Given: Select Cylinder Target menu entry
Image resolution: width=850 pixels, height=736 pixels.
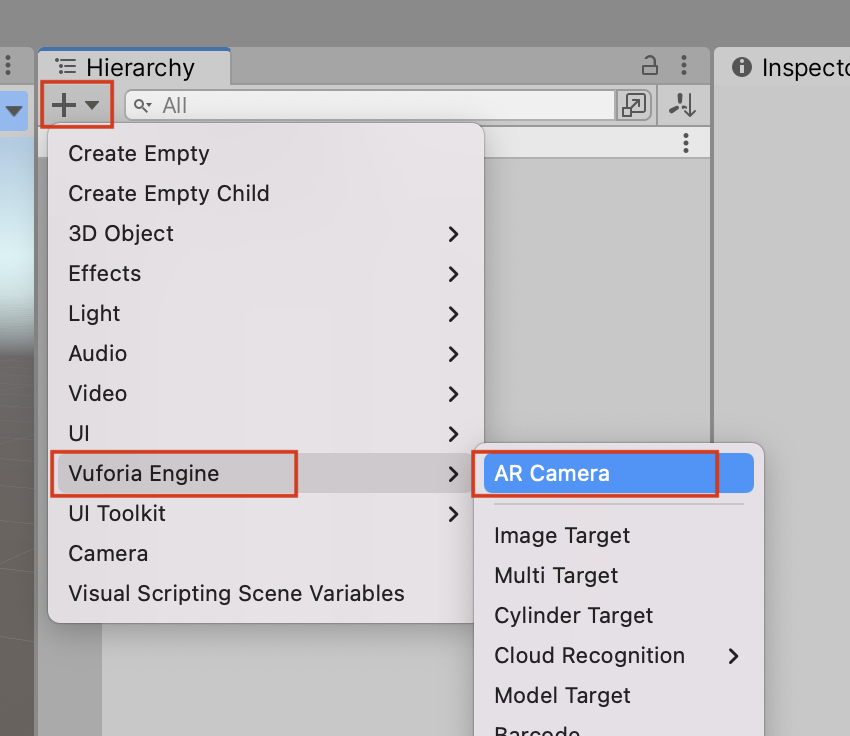Looking at the screenshot, I should [573, 616].
